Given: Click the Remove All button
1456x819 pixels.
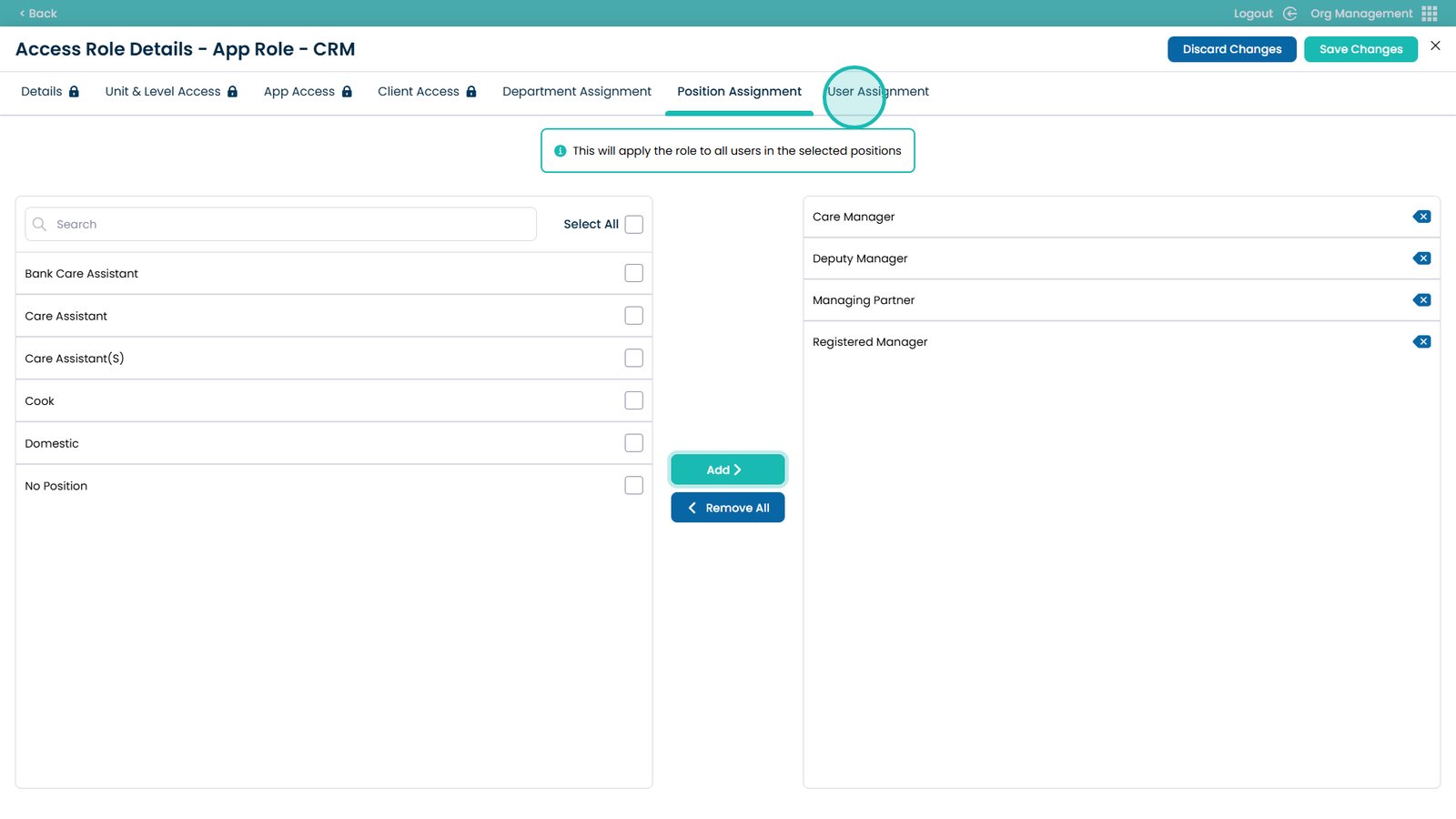Looking at the screenshot, I should [x=728, y=508].
